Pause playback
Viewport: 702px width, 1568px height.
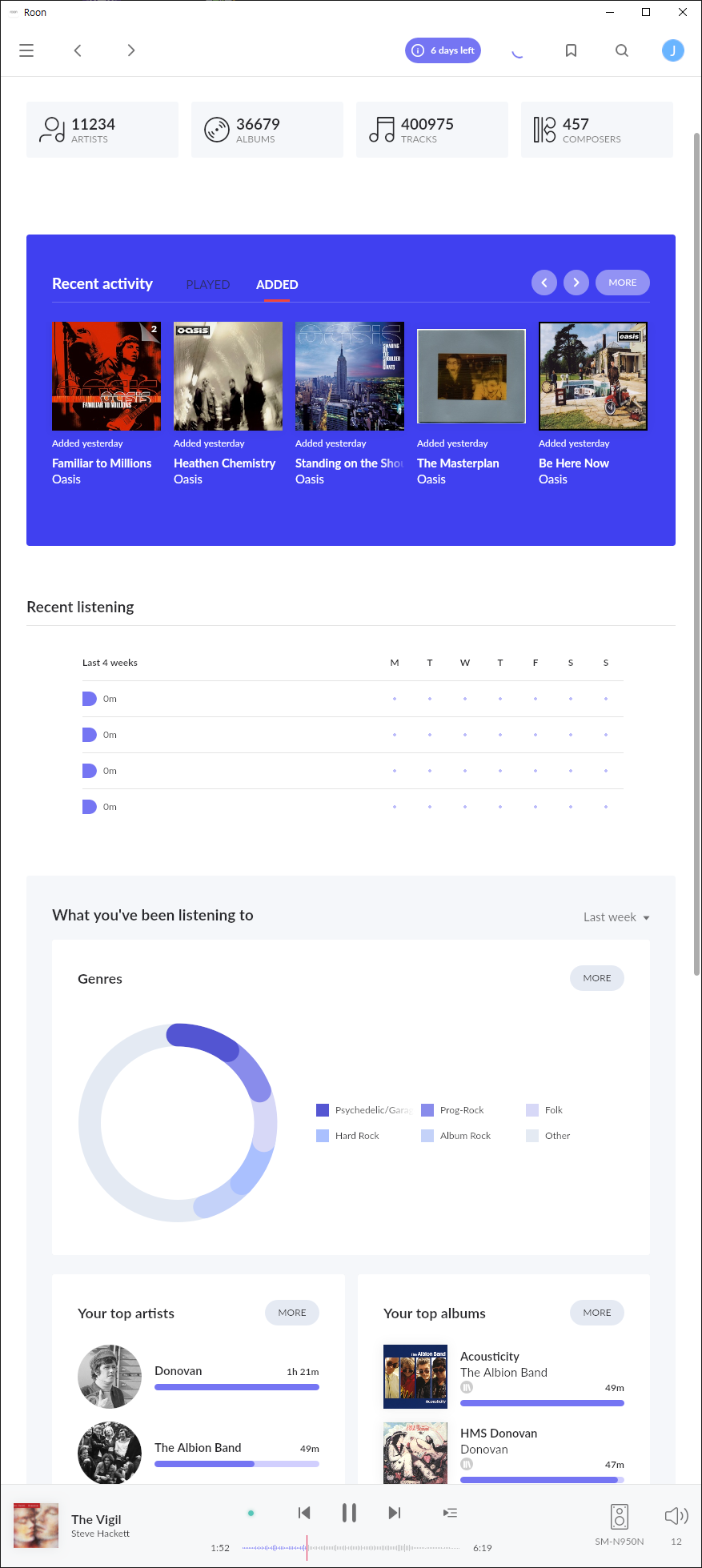[349, 1513]
